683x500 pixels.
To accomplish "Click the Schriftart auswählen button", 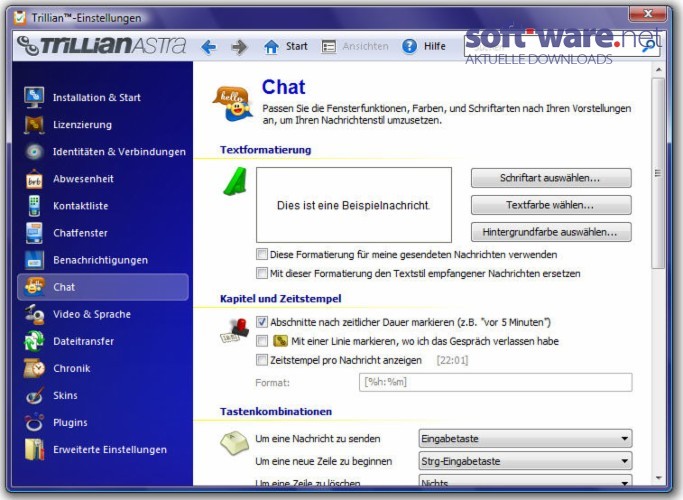I will click(551, 178).
